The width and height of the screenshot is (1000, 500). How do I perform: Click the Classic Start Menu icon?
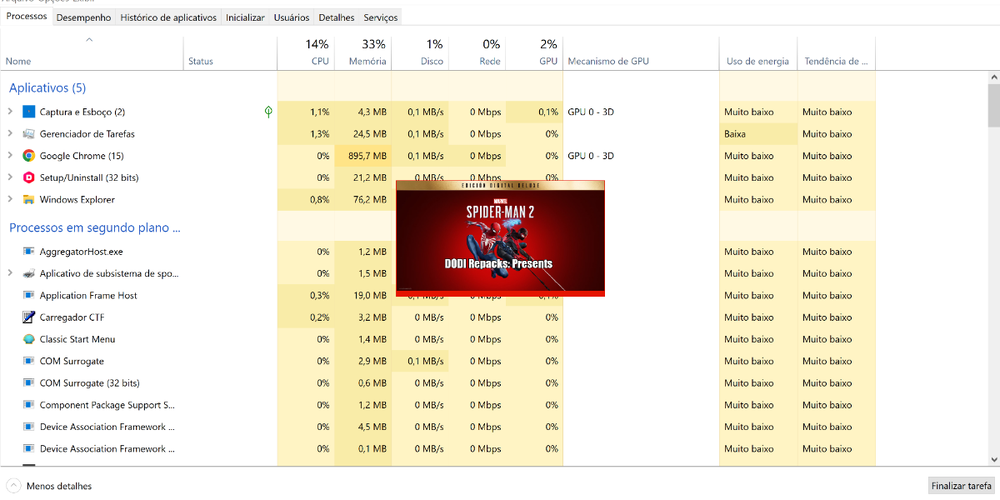tap(29, 339)
